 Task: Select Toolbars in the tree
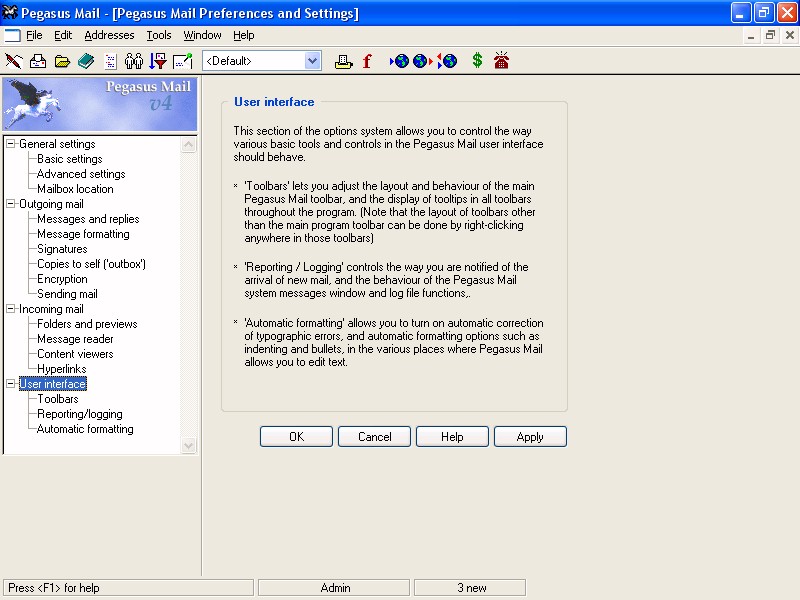[x=58, y=399]
